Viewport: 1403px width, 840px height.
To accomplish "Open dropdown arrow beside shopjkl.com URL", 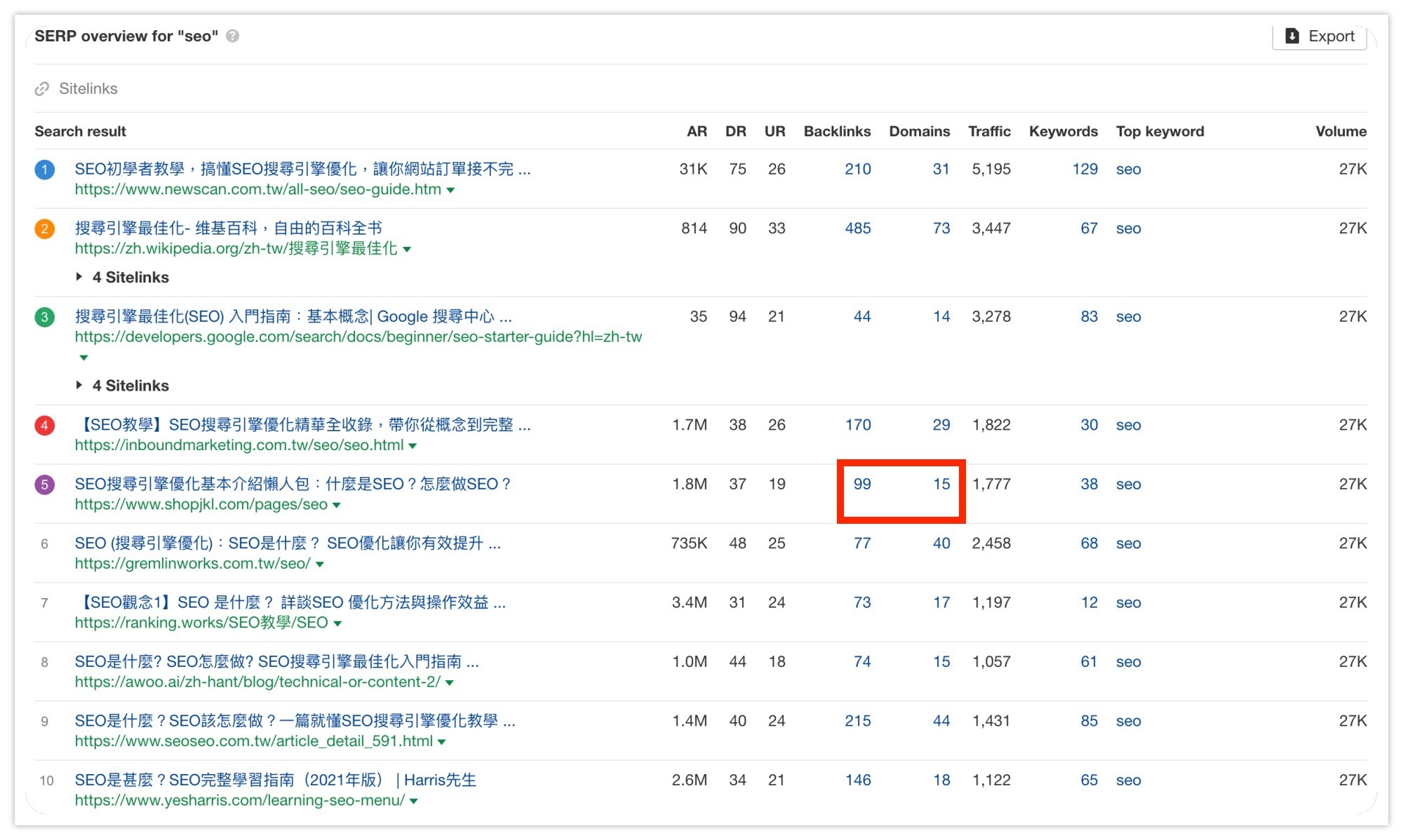I will (337, 505).
